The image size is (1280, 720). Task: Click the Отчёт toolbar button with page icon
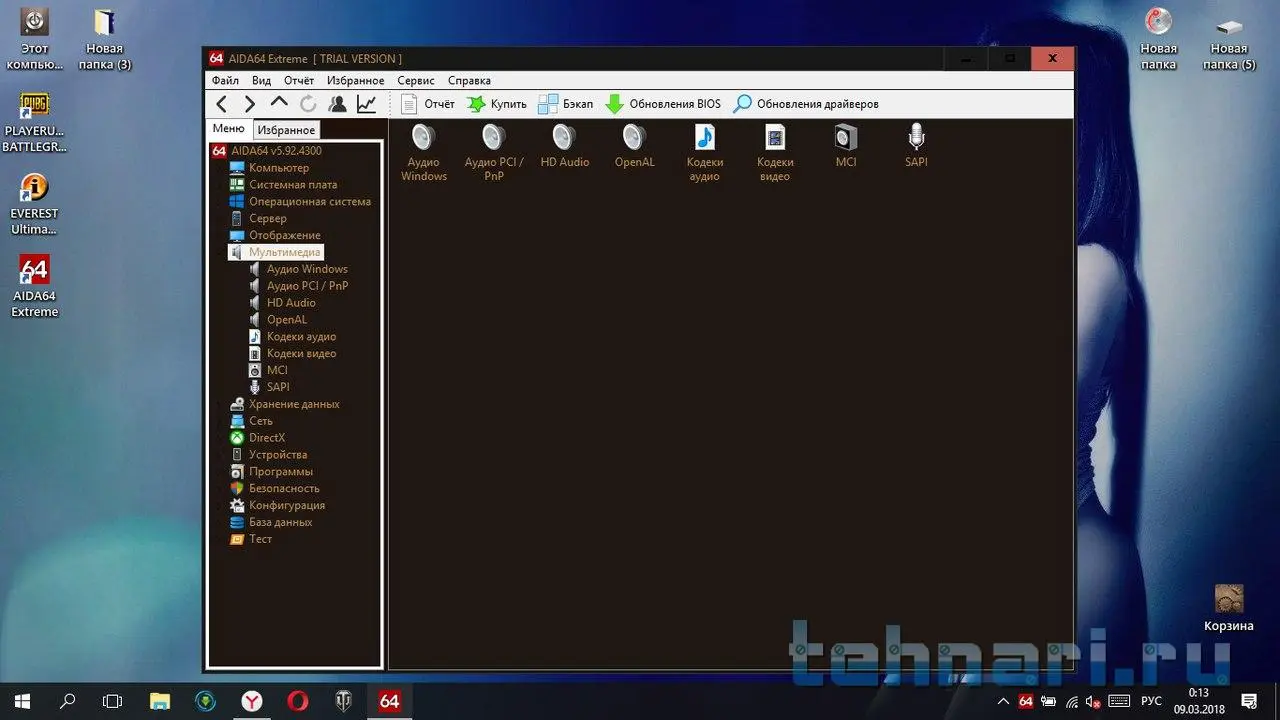pos(427,104)
